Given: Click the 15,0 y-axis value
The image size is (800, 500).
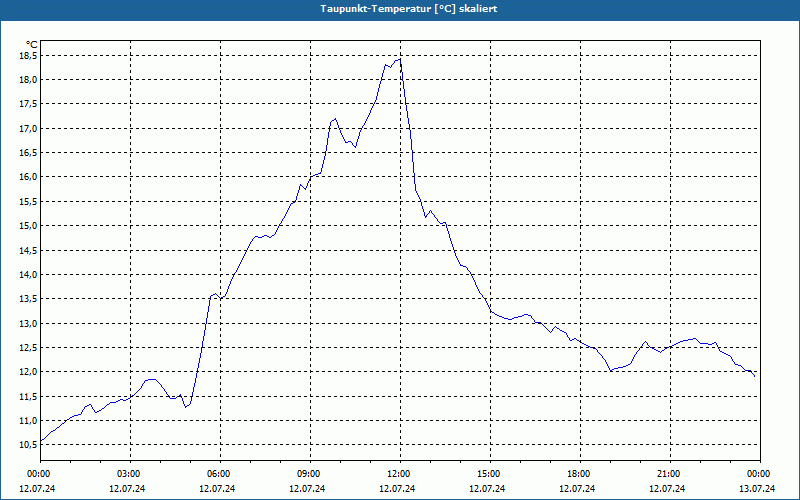Looking at the screenshot, I should click(28, 226).
